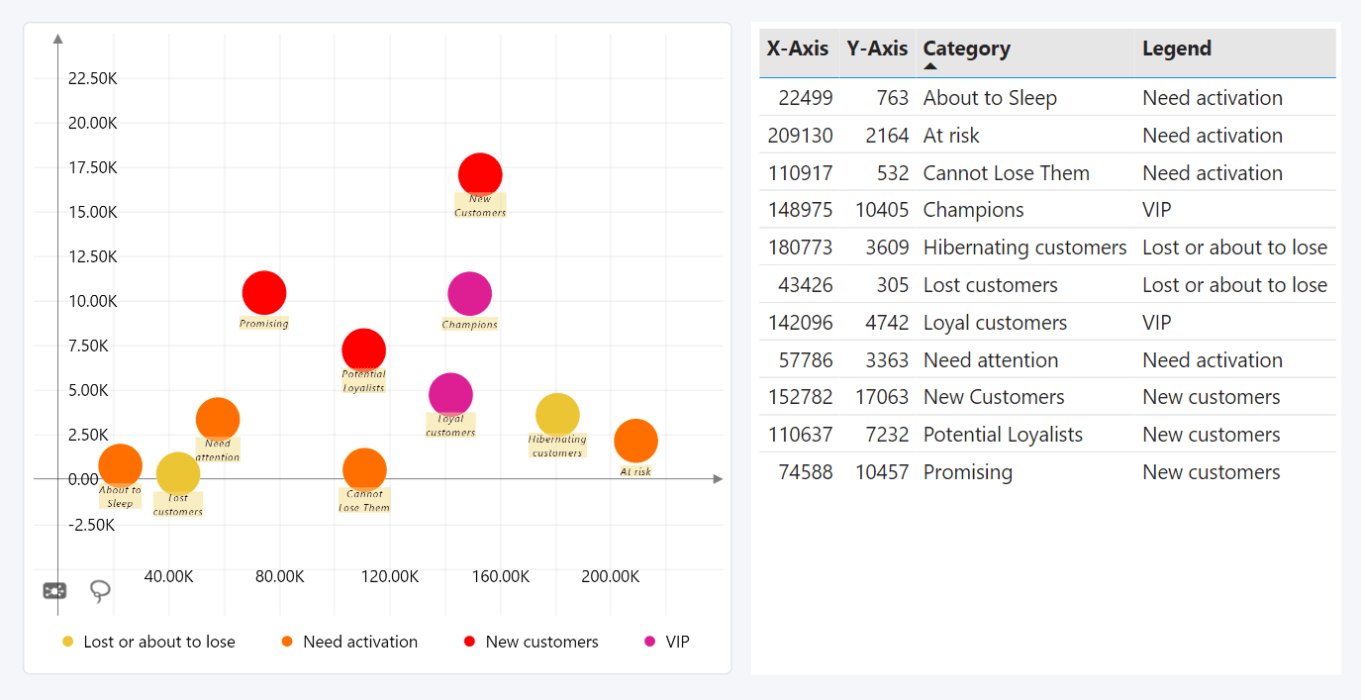The height and width of the screenshot is (700, 1361).
Task: Select the Champions pink bubble
Action: [x=469, y=293]
